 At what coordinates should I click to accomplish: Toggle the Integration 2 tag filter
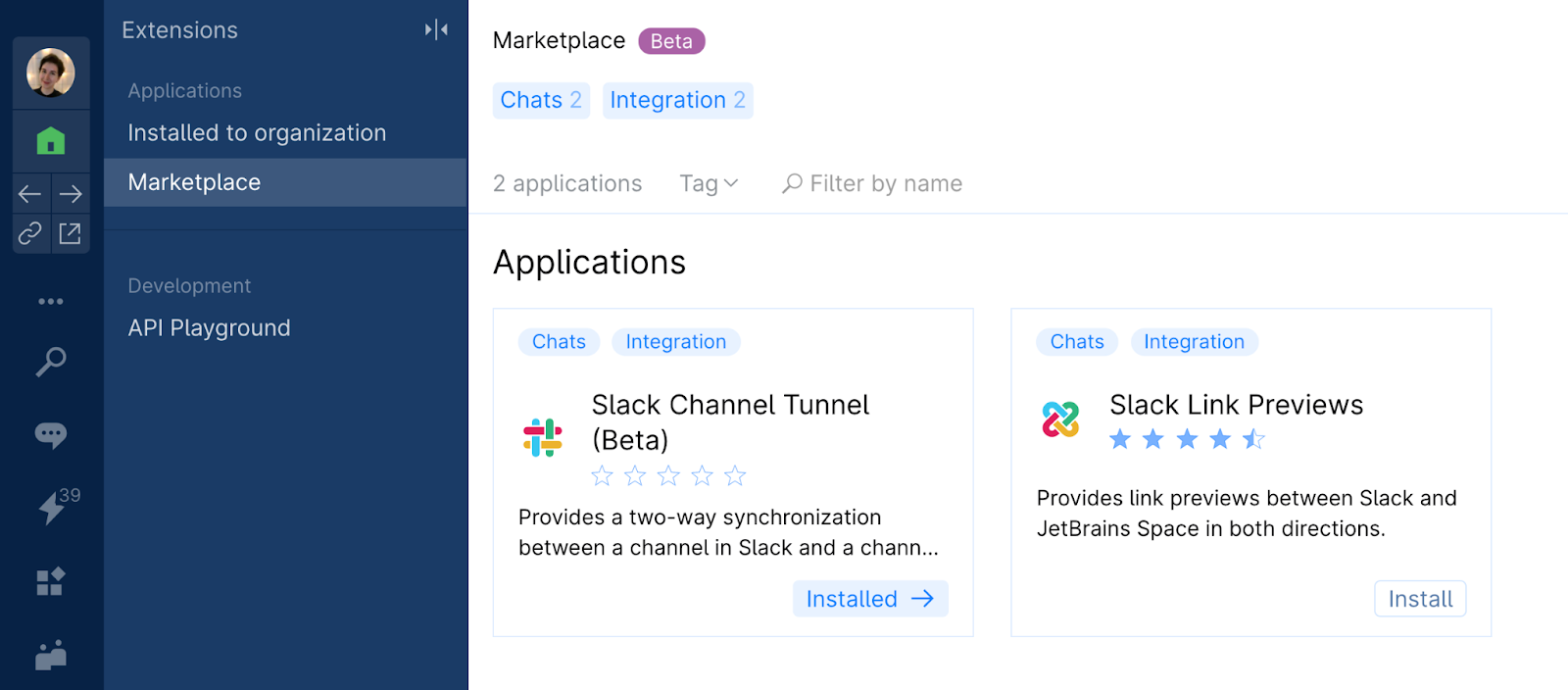coord(677,100)
